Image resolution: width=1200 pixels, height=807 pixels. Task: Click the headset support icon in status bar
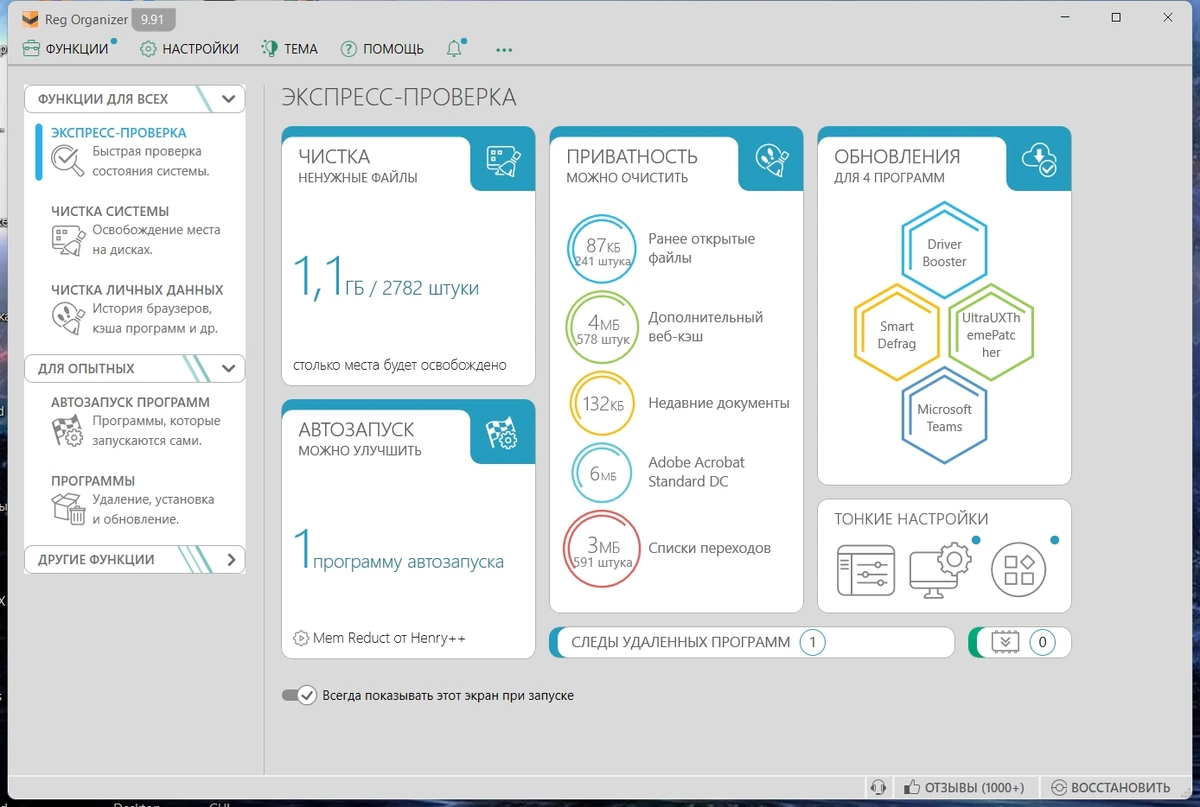point(878,788)
